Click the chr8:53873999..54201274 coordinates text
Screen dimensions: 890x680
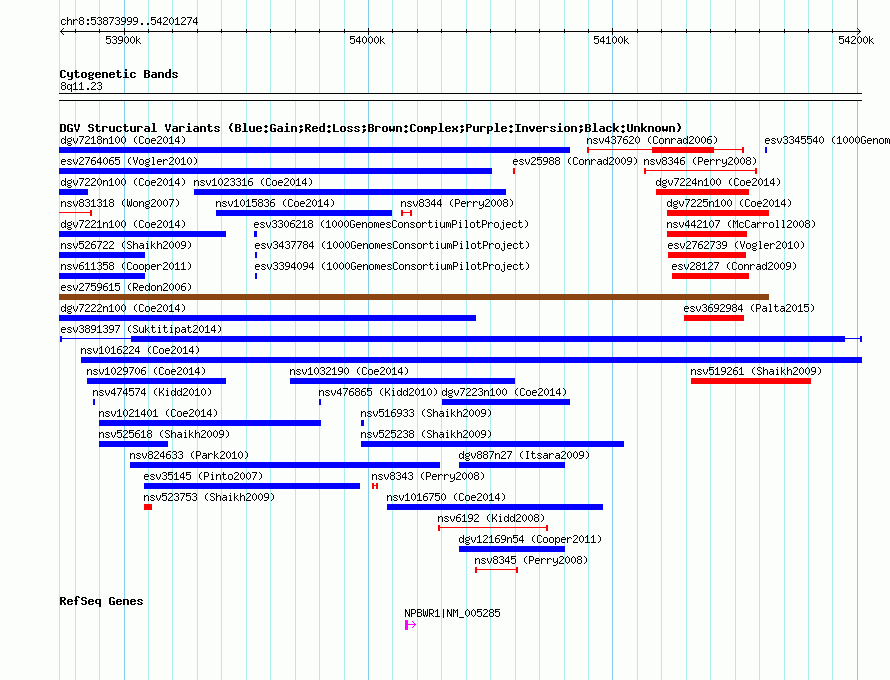[129, 21]
